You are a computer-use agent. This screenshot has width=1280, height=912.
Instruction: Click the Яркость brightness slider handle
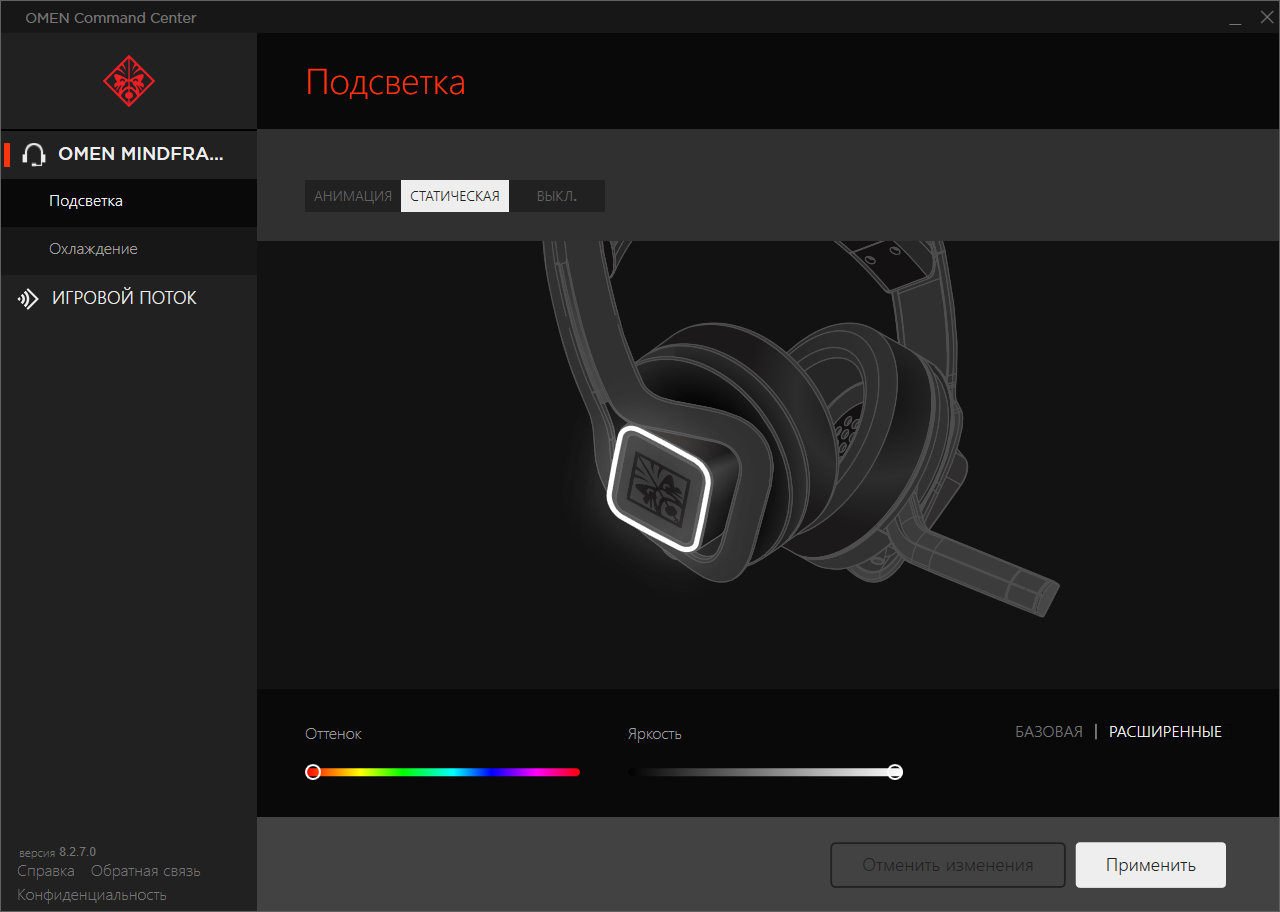(895, 772)
